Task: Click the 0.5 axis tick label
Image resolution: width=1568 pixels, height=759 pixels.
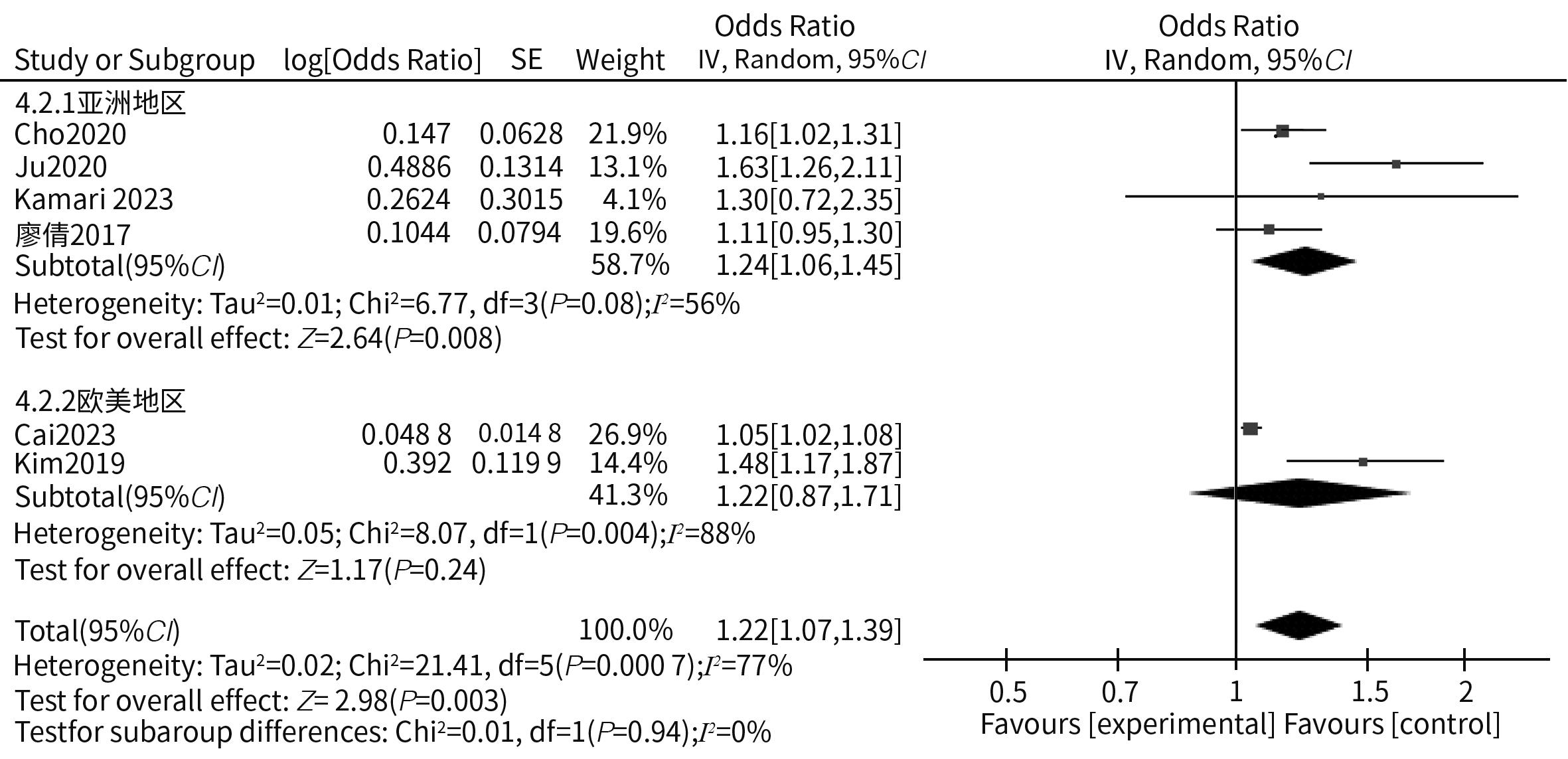Action: tap(1008, 693)
